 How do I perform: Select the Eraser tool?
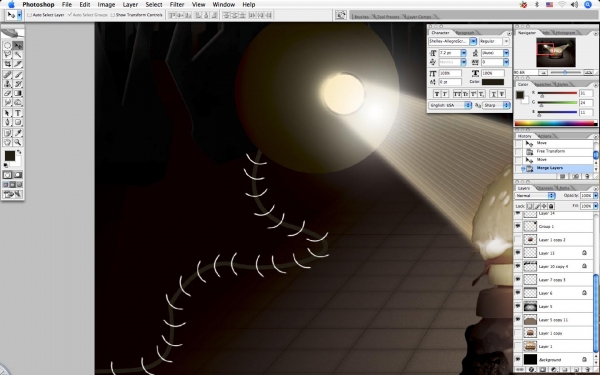point(7,93)
